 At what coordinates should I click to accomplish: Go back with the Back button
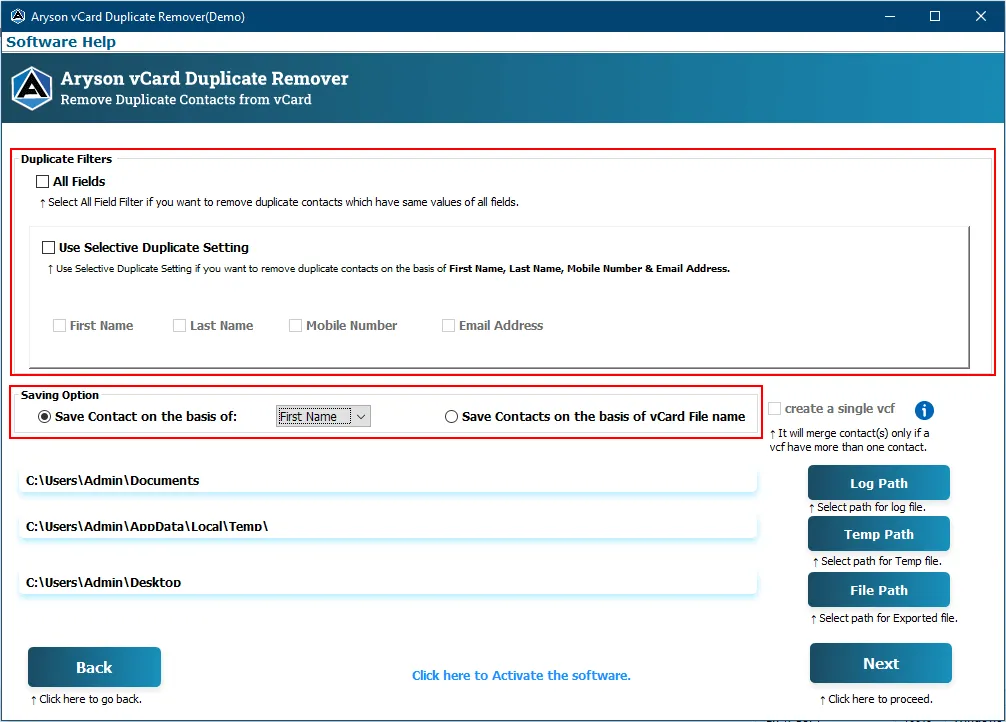coord(94,667)
